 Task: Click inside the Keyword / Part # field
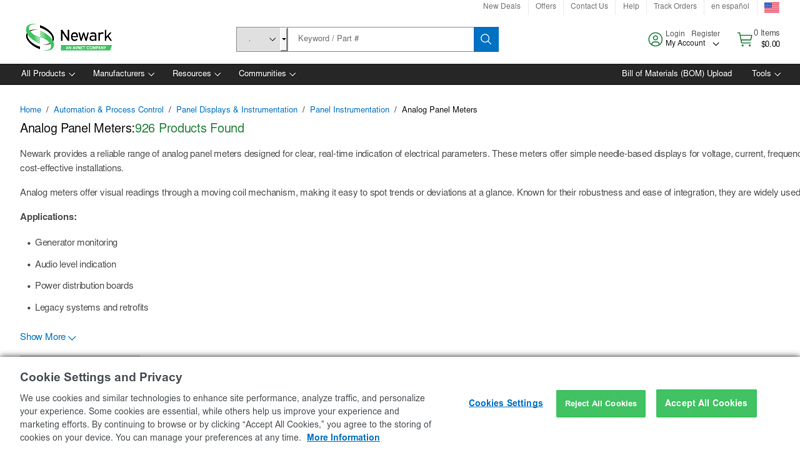(x=380, y=39)
